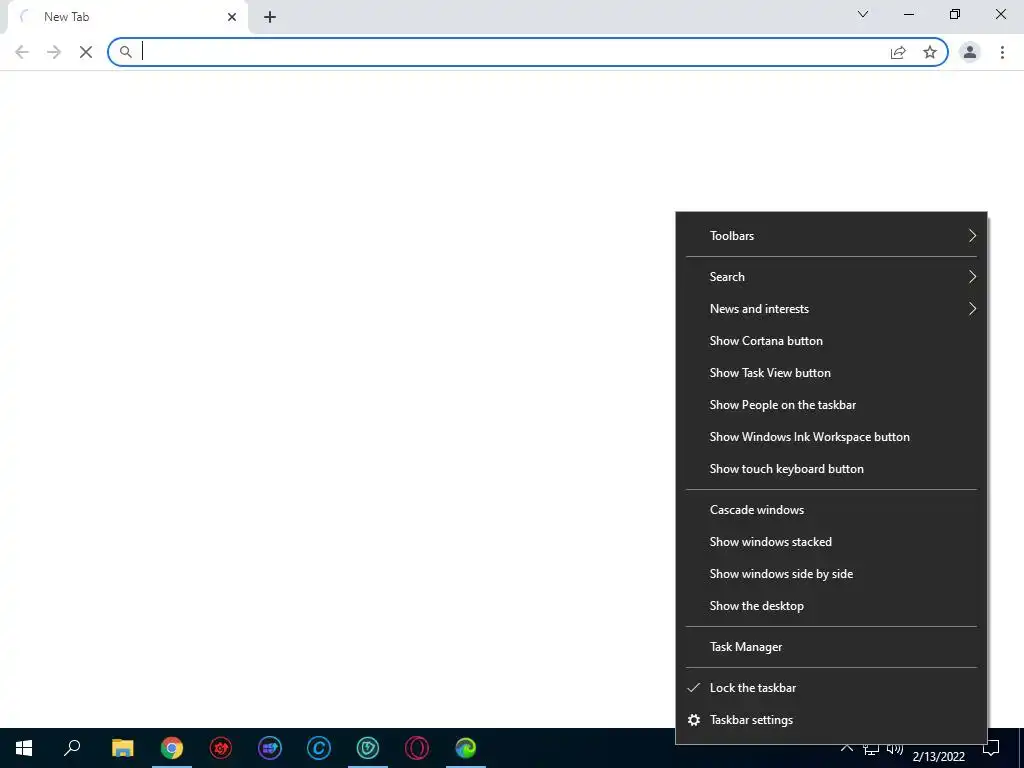Click the Taskbar settings gear icon
The height and width of the screenshot is (768, 1024).
694,720
